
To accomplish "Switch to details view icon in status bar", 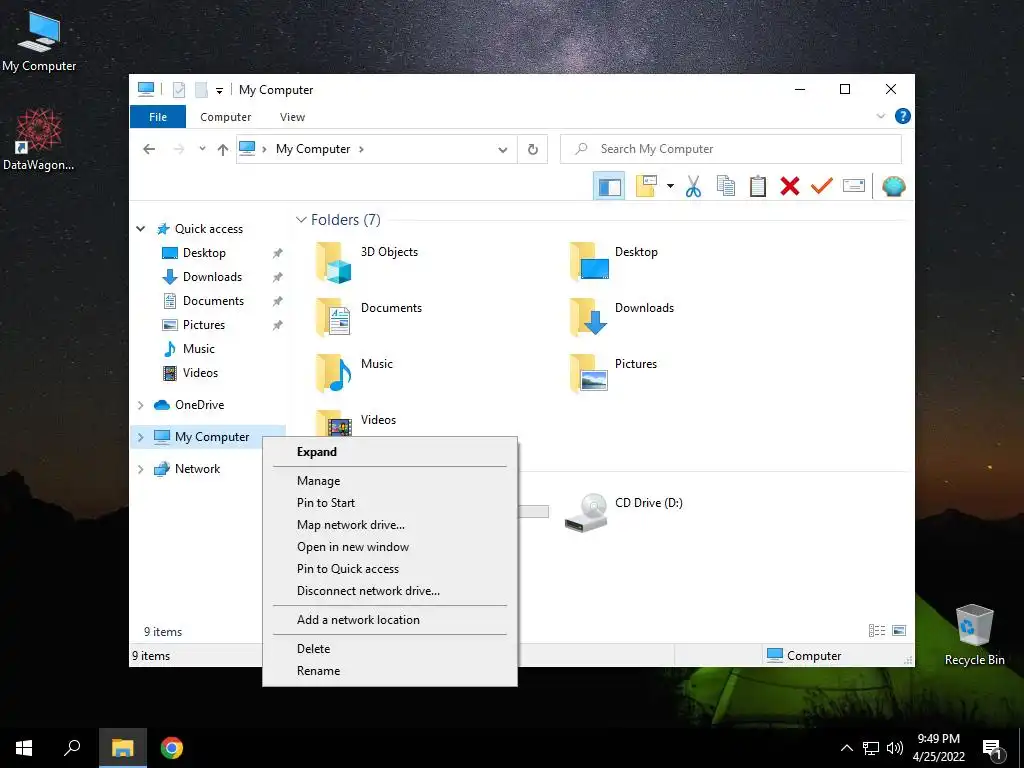I will point(876,631).
